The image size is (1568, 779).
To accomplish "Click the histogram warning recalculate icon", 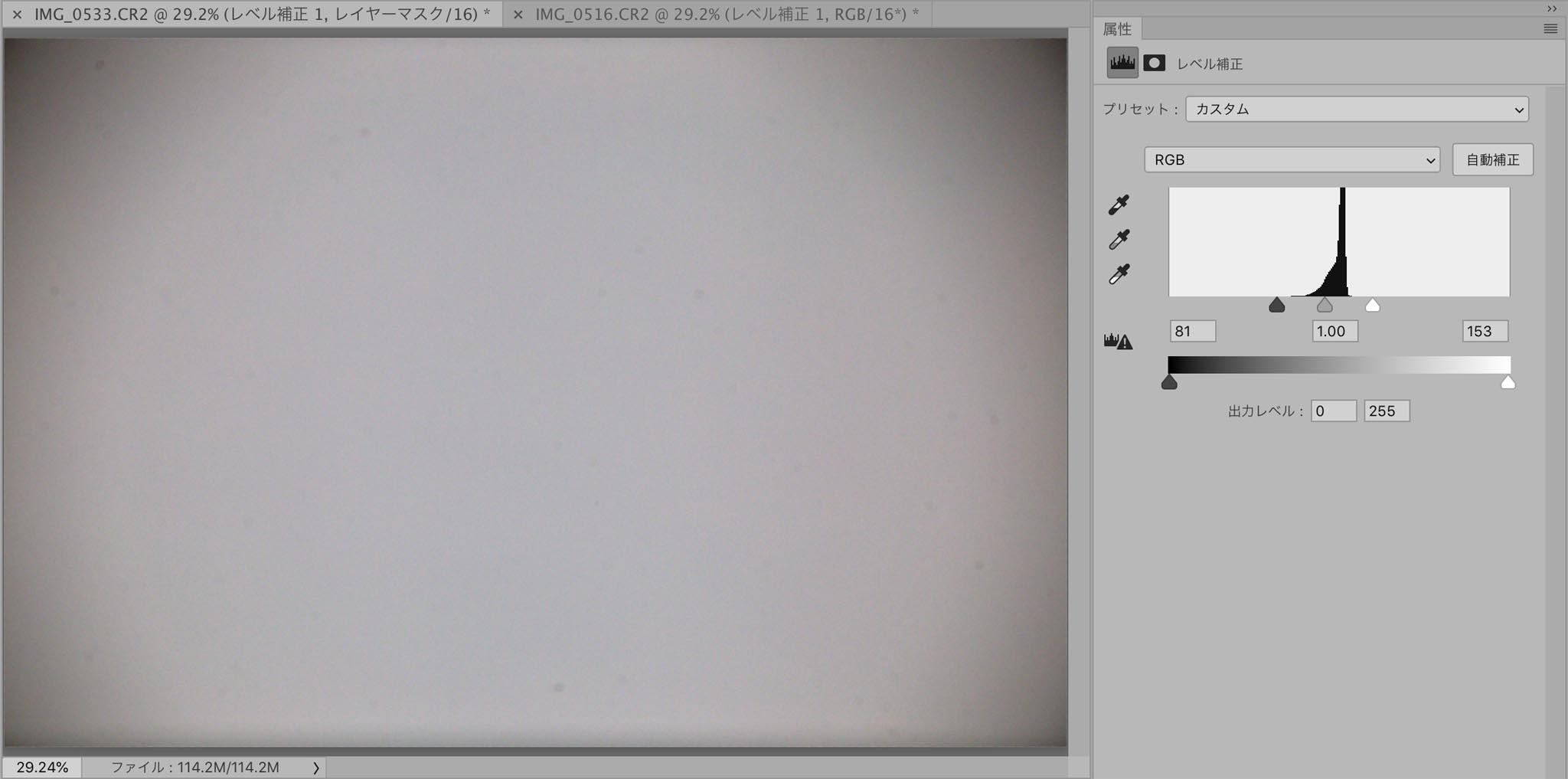I will tap(1118, 341).
